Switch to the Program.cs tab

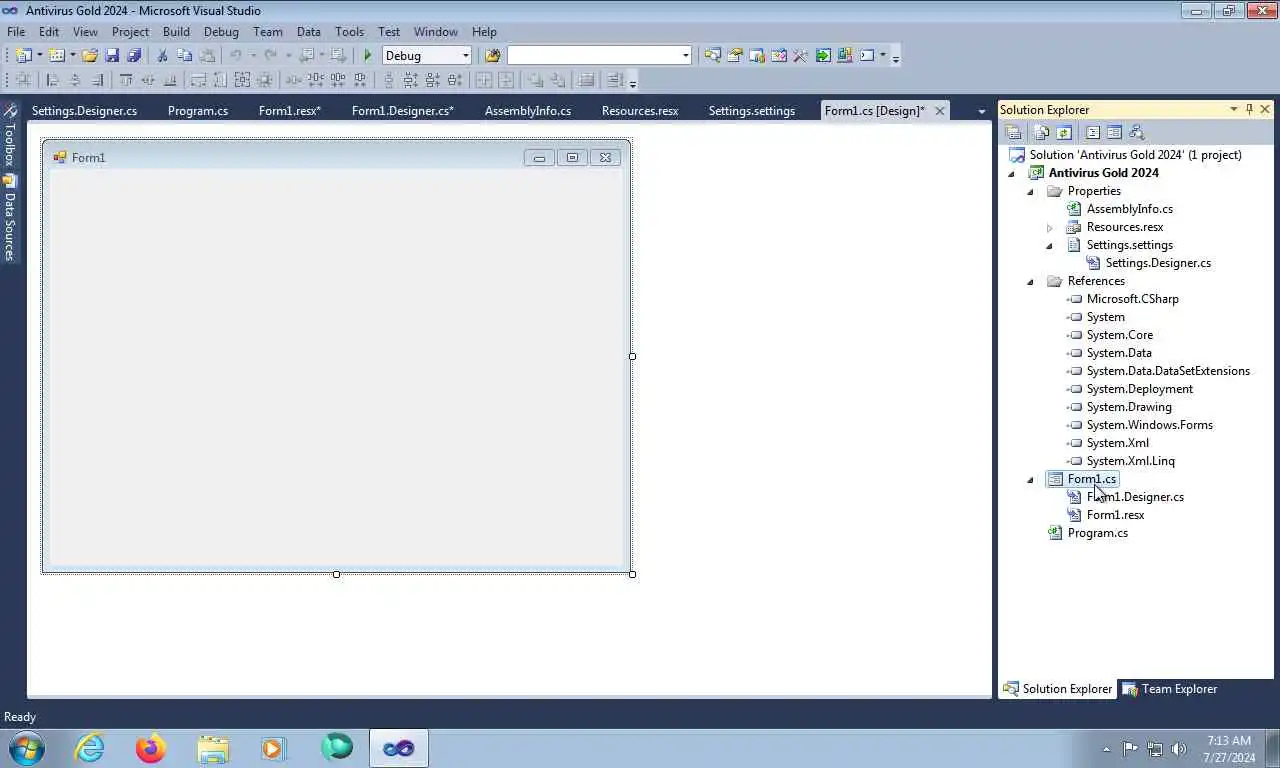[x=198, y=111]
